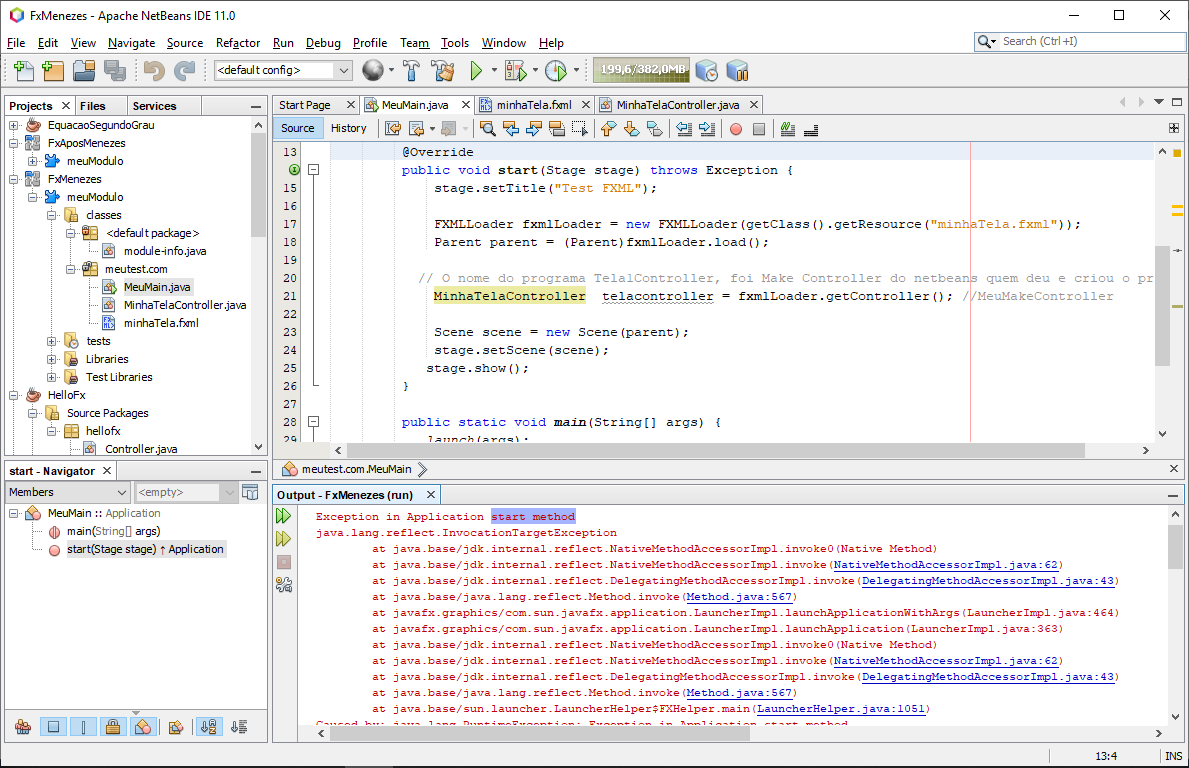Open the Tools menu
Screen dimensions: 1189x768
[455, 43]
